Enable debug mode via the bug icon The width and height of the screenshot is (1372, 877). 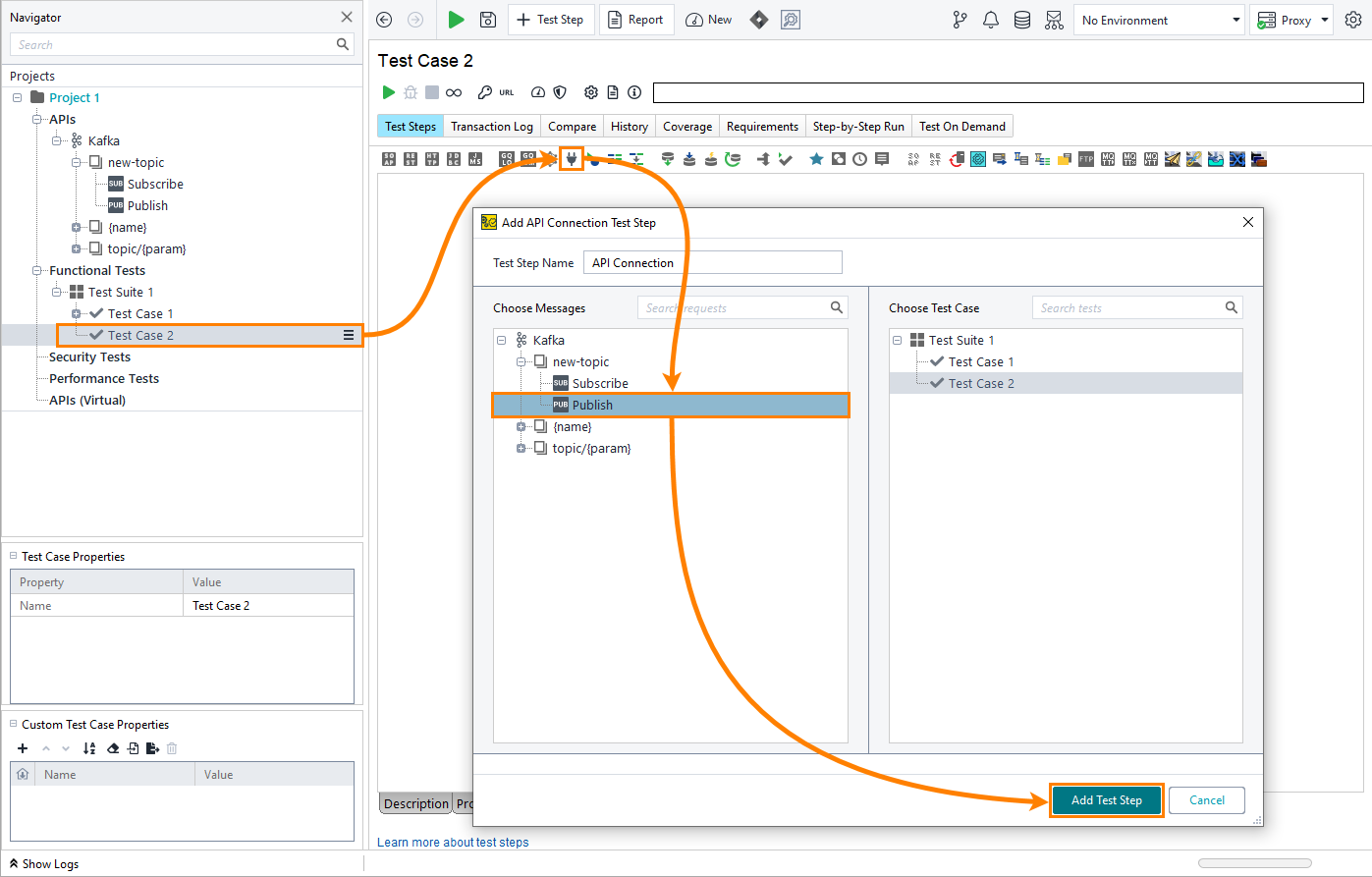click(x=412, y=92)
